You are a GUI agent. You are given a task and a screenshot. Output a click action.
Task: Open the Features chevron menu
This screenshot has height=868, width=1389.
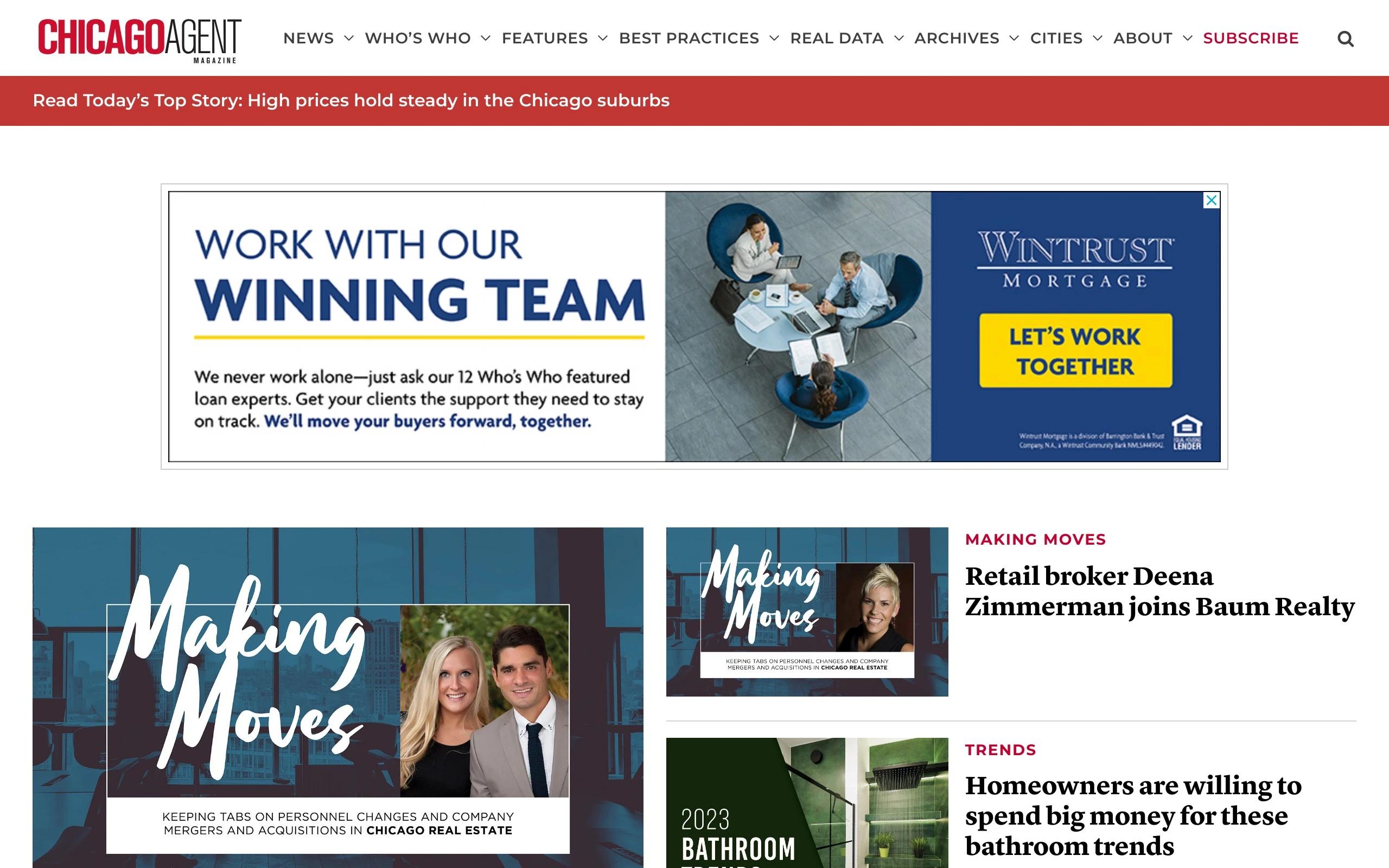[603, 39]
